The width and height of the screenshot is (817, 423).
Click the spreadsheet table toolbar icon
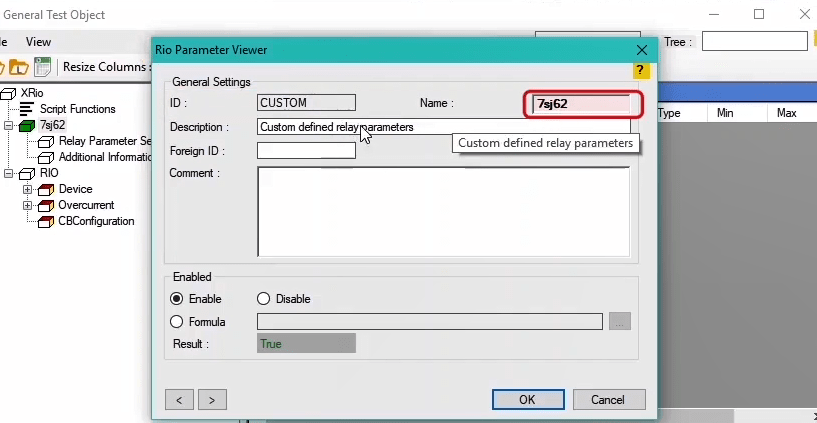(43, 67)
